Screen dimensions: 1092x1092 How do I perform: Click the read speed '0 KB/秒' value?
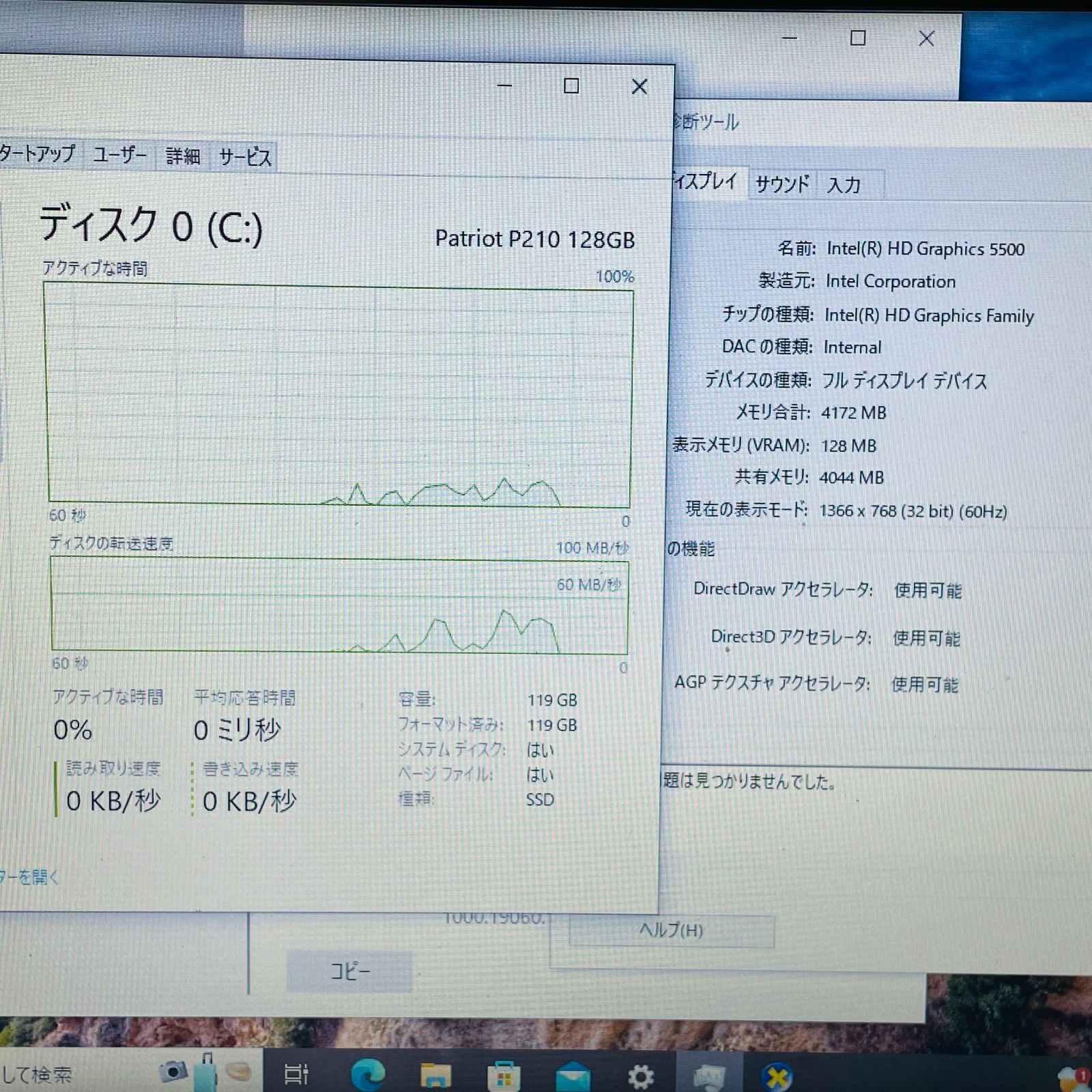[113, 801]
